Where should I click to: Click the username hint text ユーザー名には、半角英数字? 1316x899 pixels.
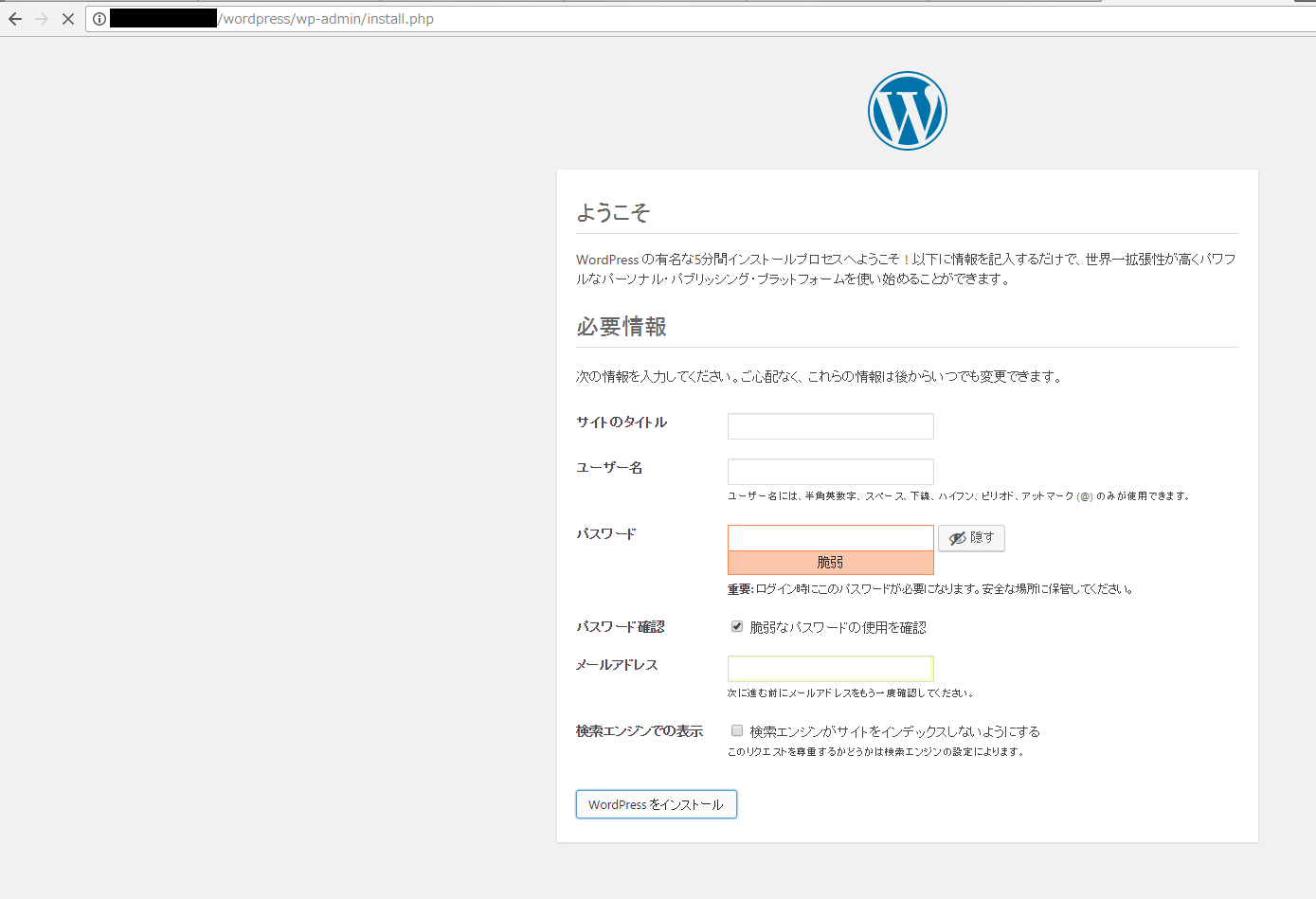959,496
